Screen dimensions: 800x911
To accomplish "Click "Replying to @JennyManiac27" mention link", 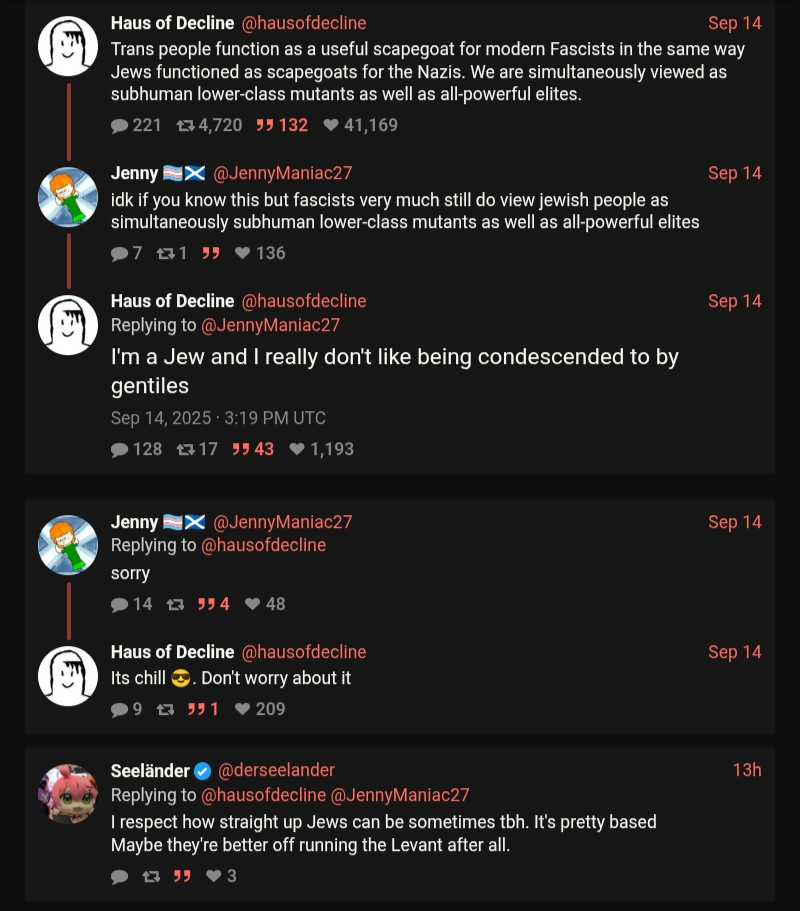I will coord(270,325).
